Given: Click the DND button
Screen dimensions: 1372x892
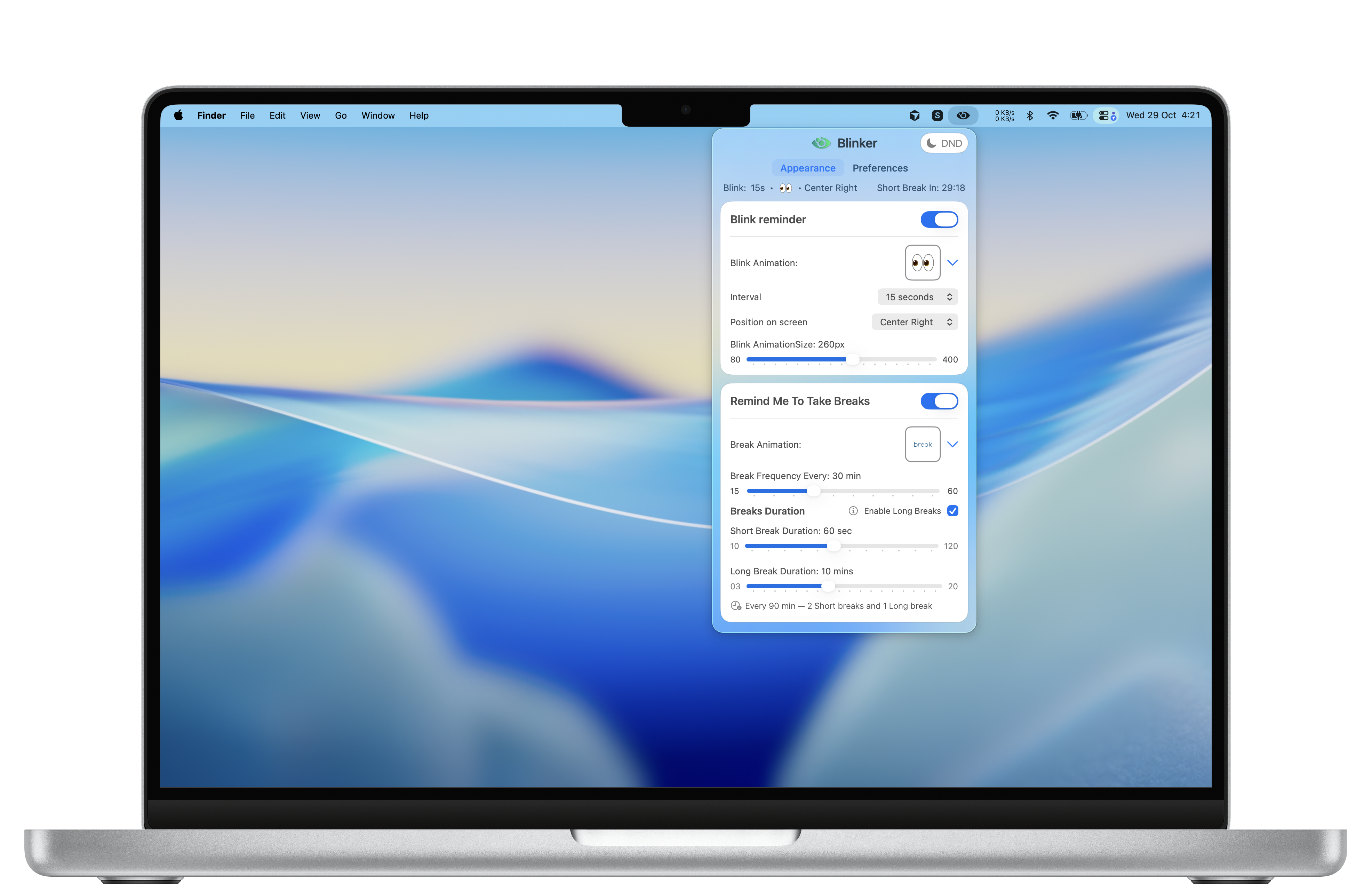Looking at the screenshot, I should [944, 142].
